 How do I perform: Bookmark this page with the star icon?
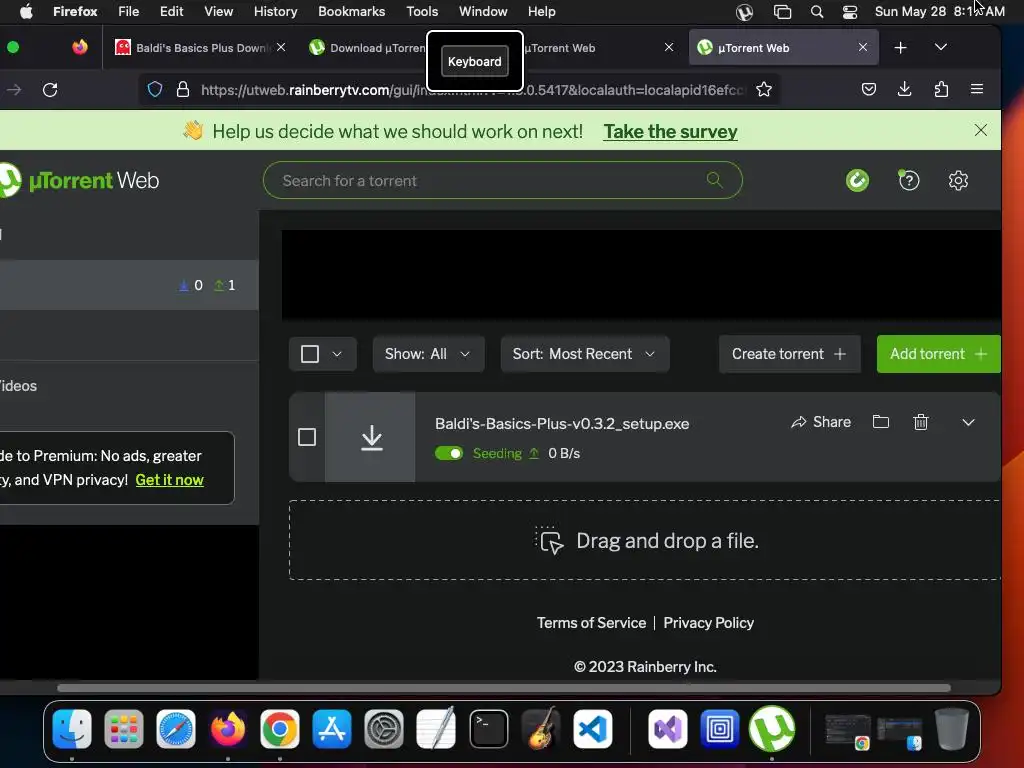pyautogui.click(x=763, y=89)
